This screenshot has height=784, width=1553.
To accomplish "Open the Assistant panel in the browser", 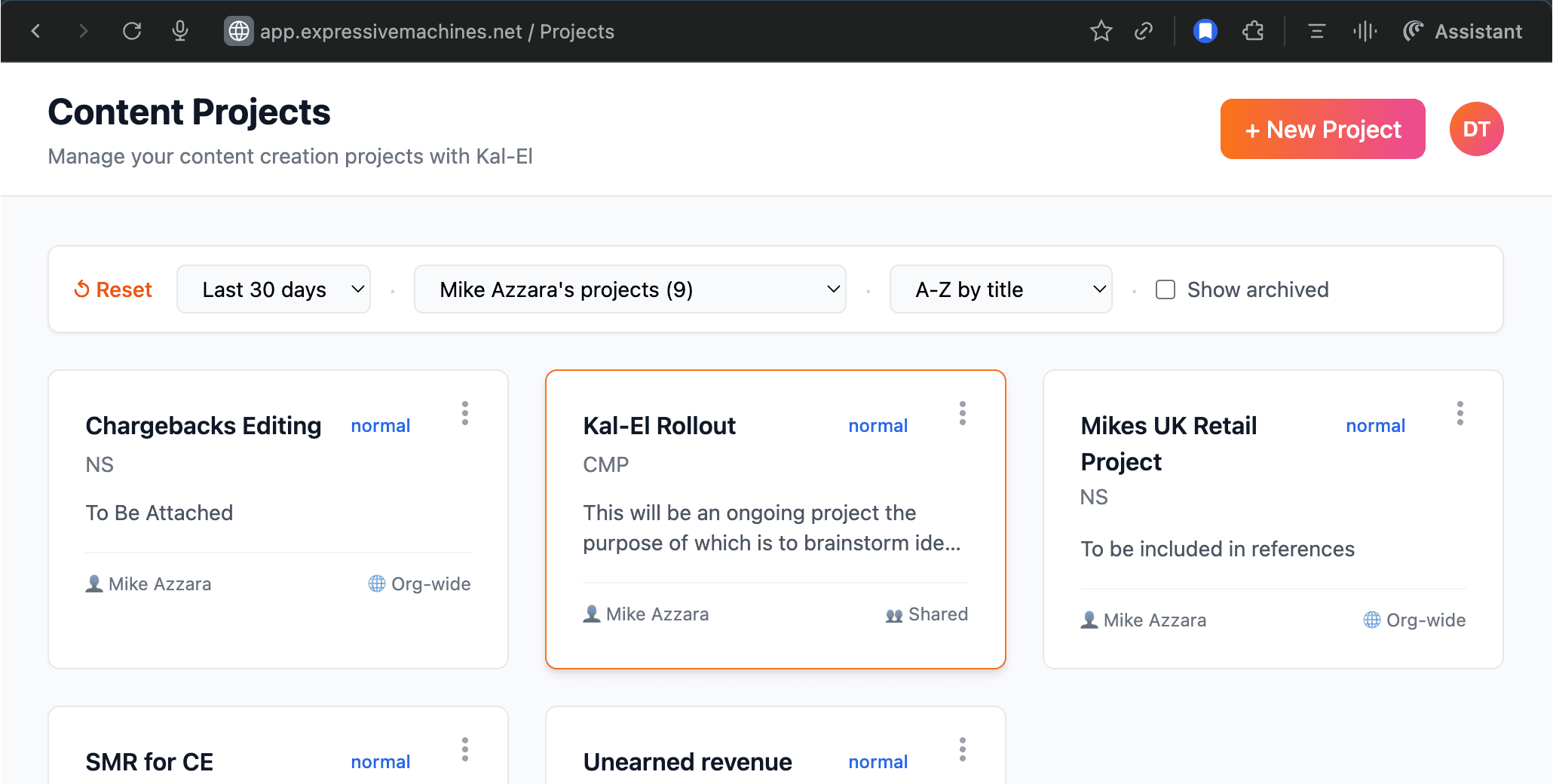I will pyautogui.click(x=1462, y=31).
